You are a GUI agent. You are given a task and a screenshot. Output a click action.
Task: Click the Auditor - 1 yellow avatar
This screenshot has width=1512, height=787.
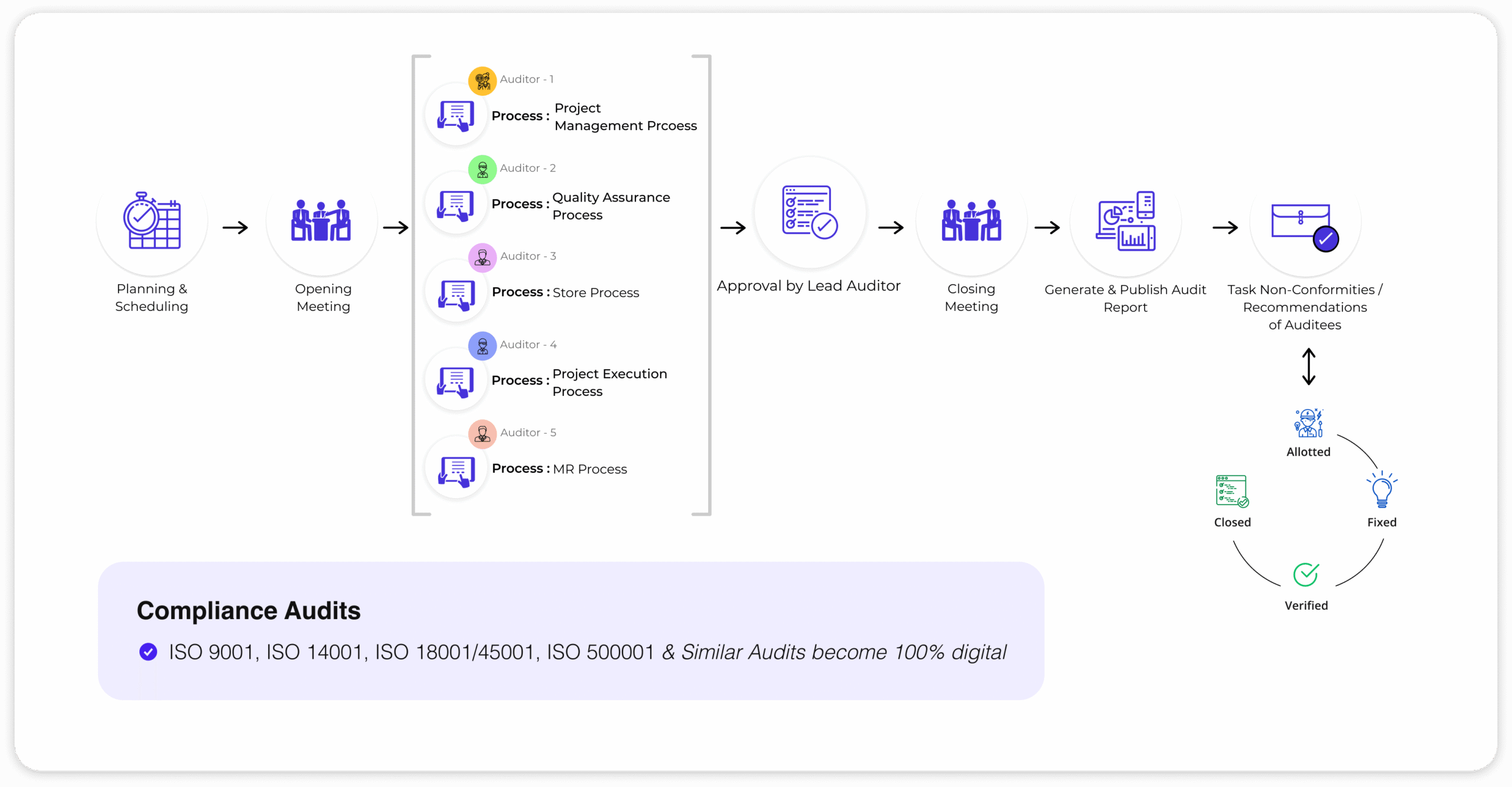pos(483,80)
